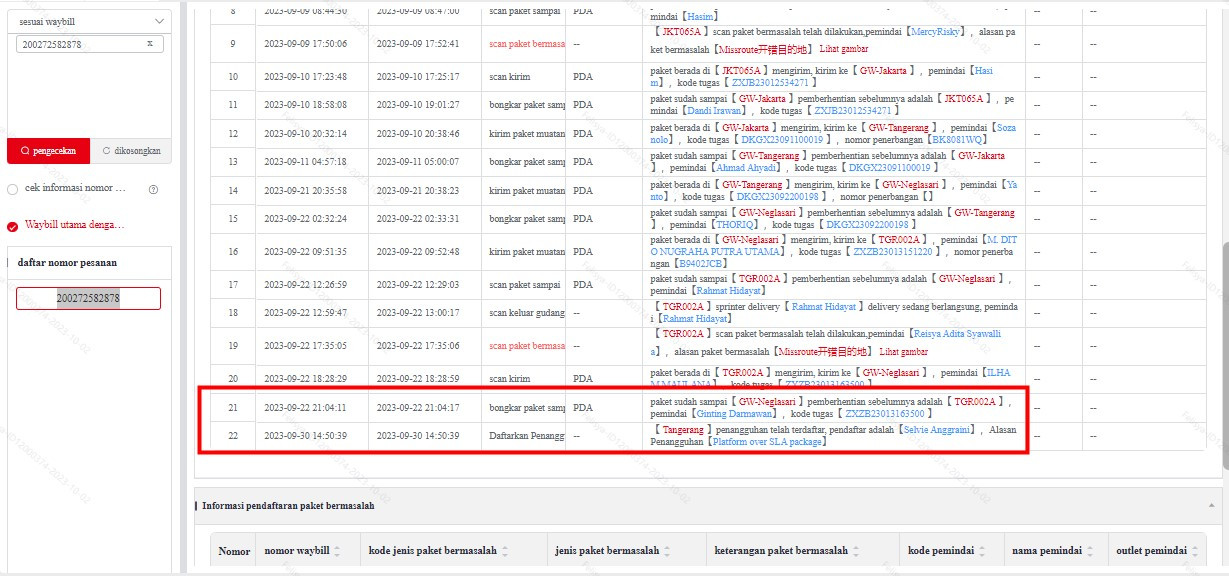Collapse the Informasi pendaftaran paket bermasalah panel

tap(1212, 506)
